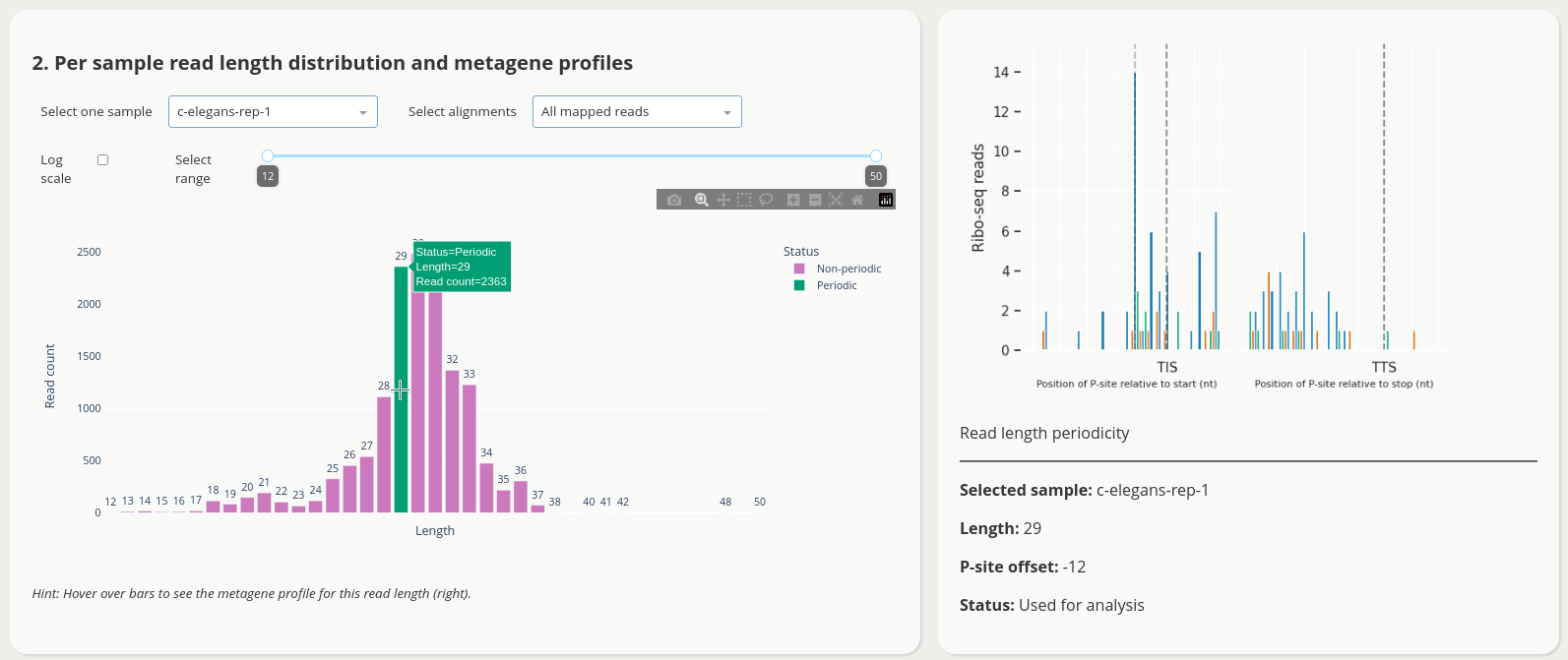This screenshot has height=660, width=1568.
Task: Click the green bar for length 29
Action: (x=401, y=390)
